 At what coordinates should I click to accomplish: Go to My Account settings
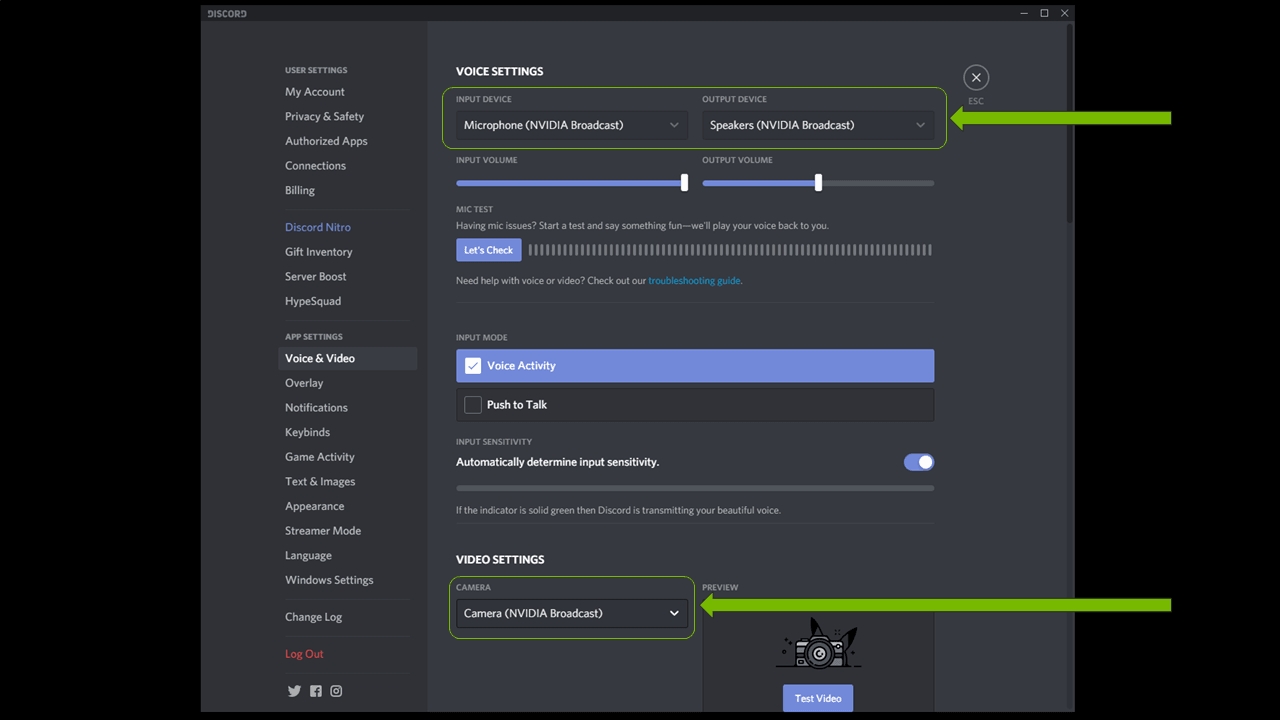[314, 92]
